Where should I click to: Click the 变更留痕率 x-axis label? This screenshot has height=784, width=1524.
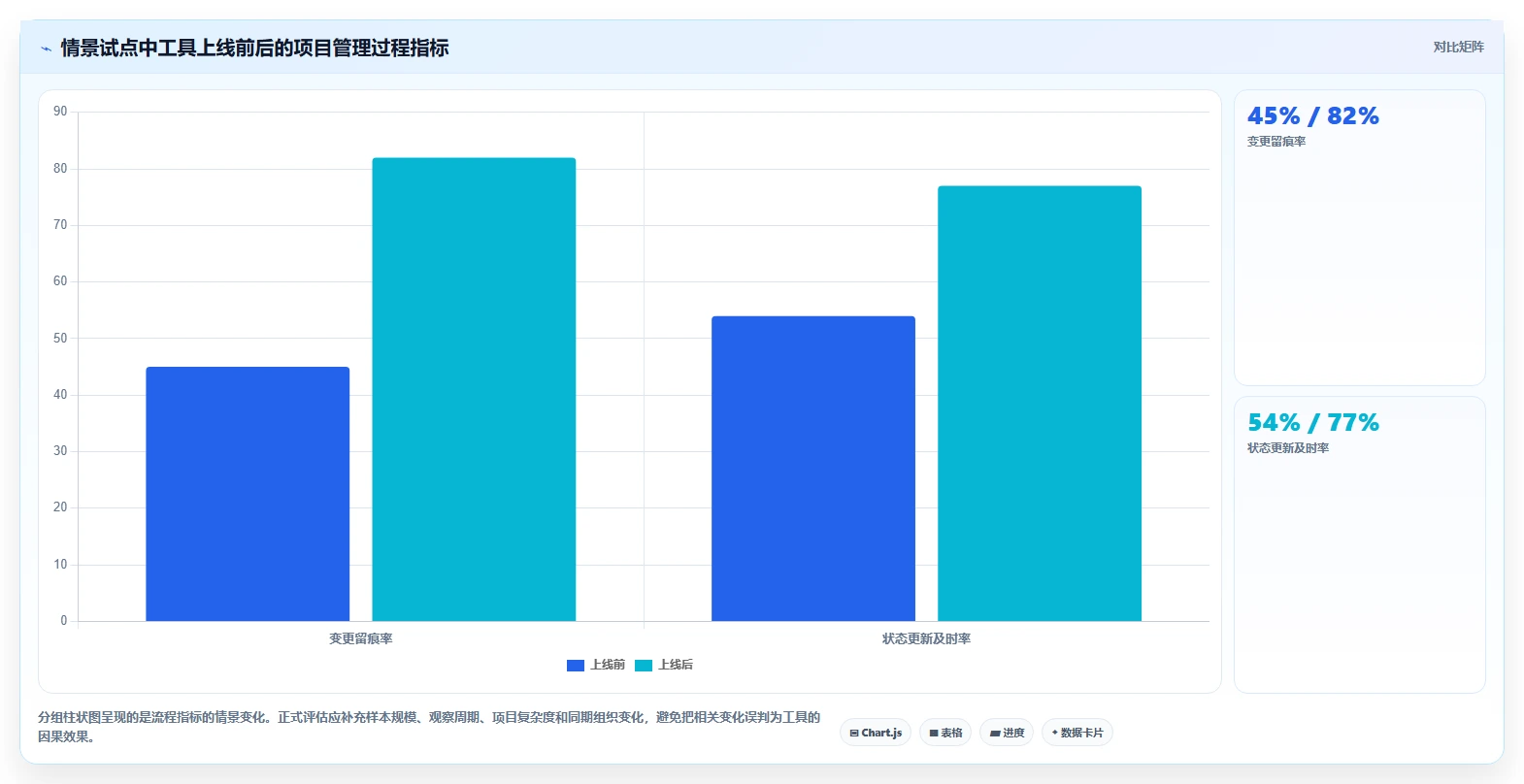coord(361,638)
